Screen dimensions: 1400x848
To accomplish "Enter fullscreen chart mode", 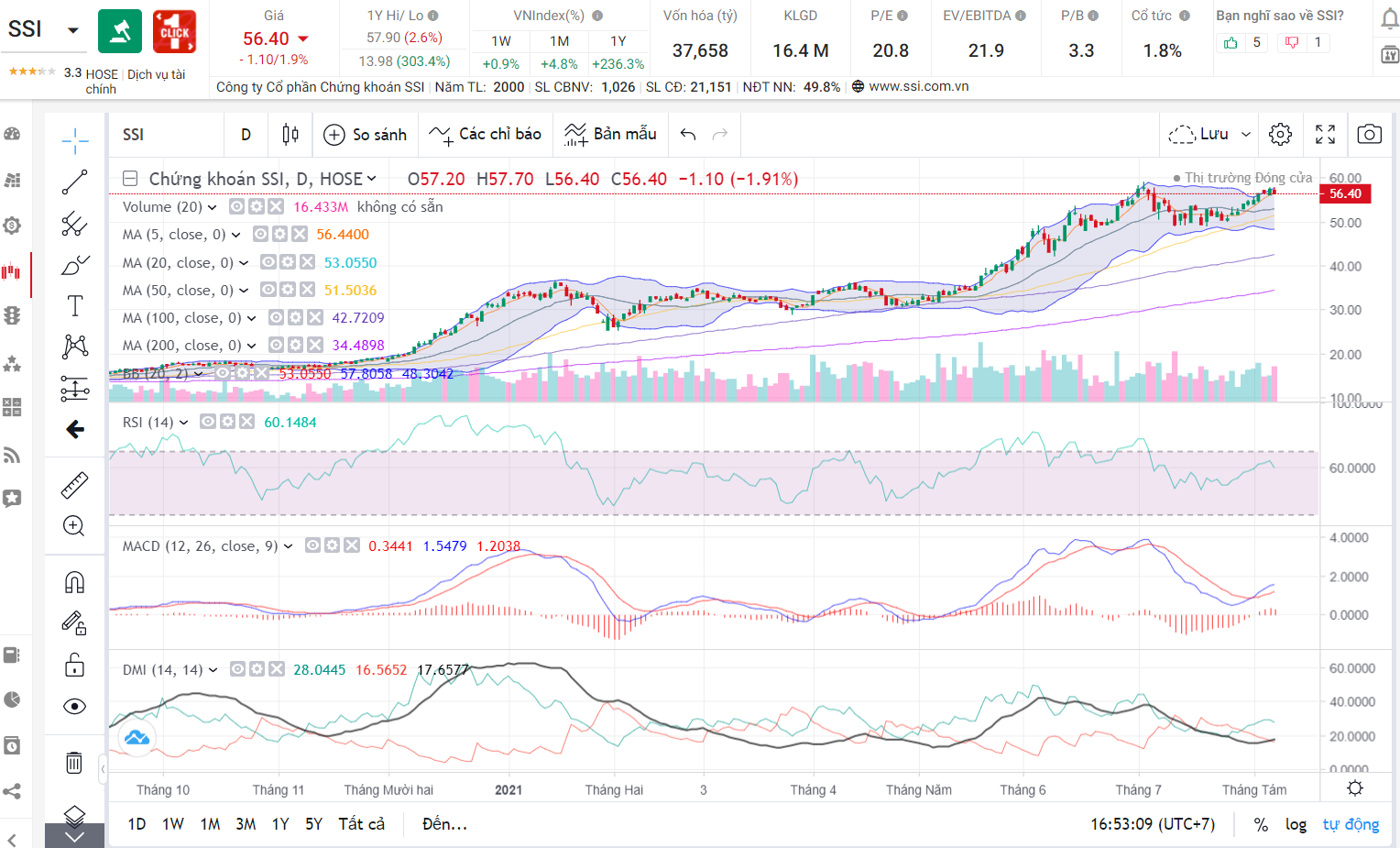I will 1325,135.
